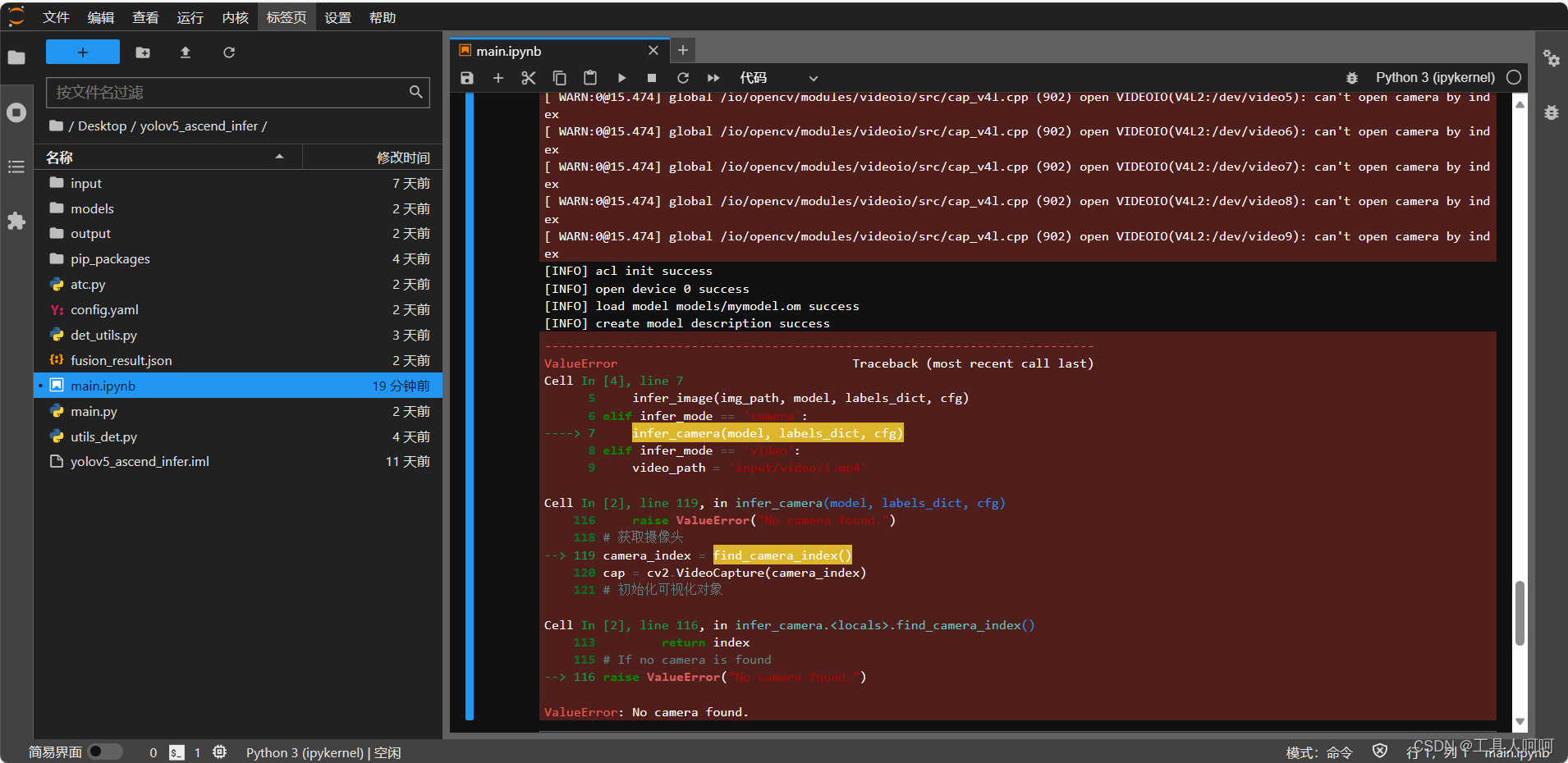Viewport: 1568px width, 763px height.
Task: Open the cell type dropdown showing 代码
Action: pyautogui.click(x=778, y=78)
